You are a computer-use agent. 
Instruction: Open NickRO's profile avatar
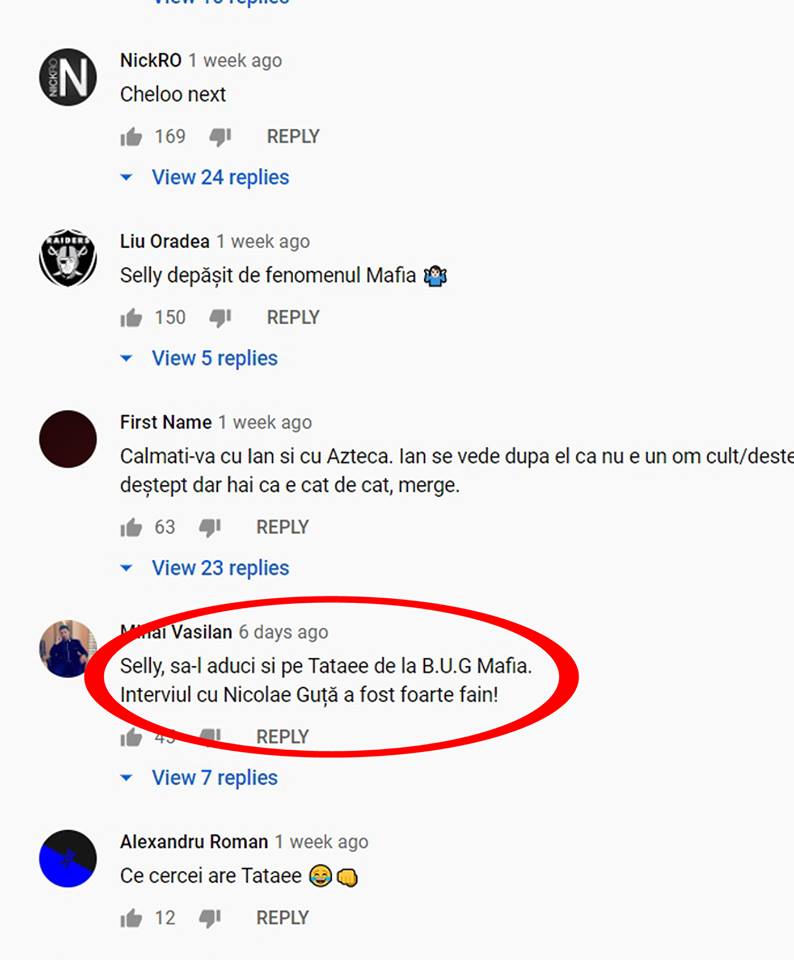click(x=68, y=77)
